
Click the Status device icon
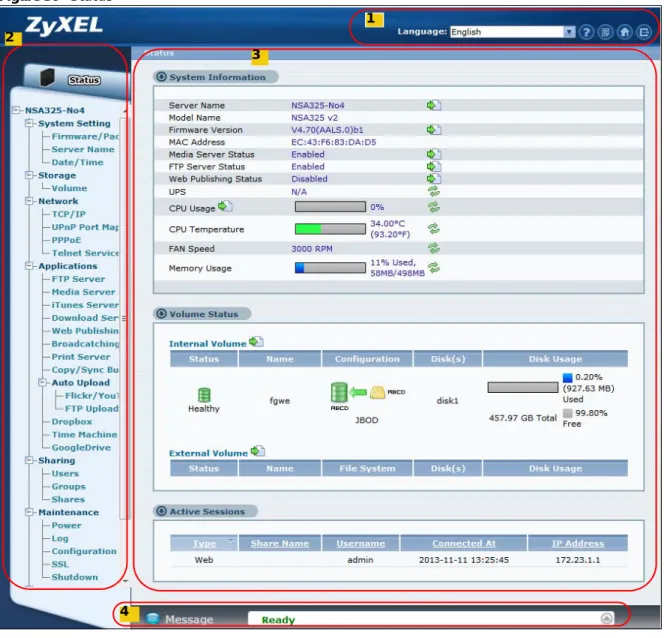pos(47,77)
